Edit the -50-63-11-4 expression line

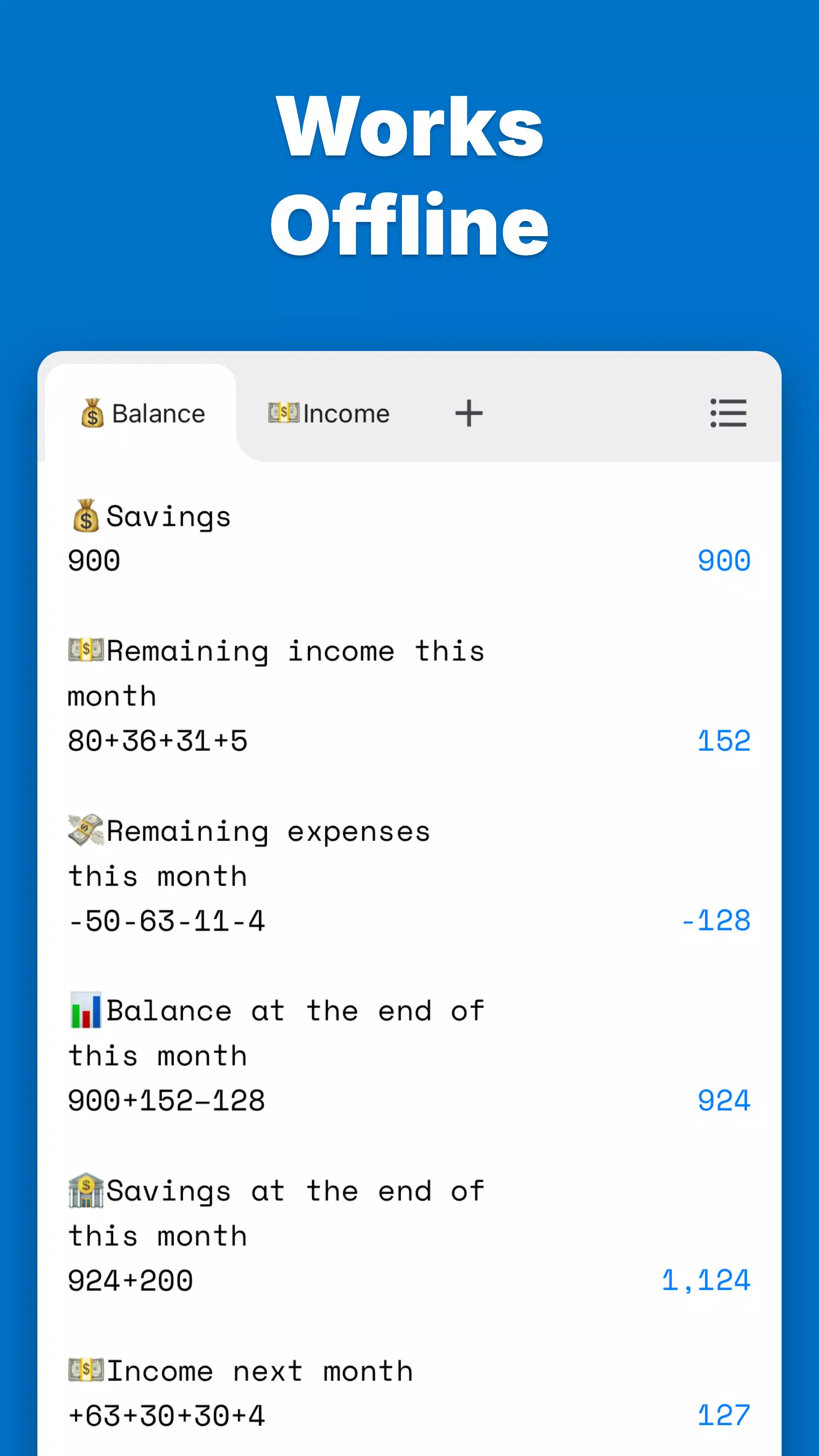tap(167, 921)
